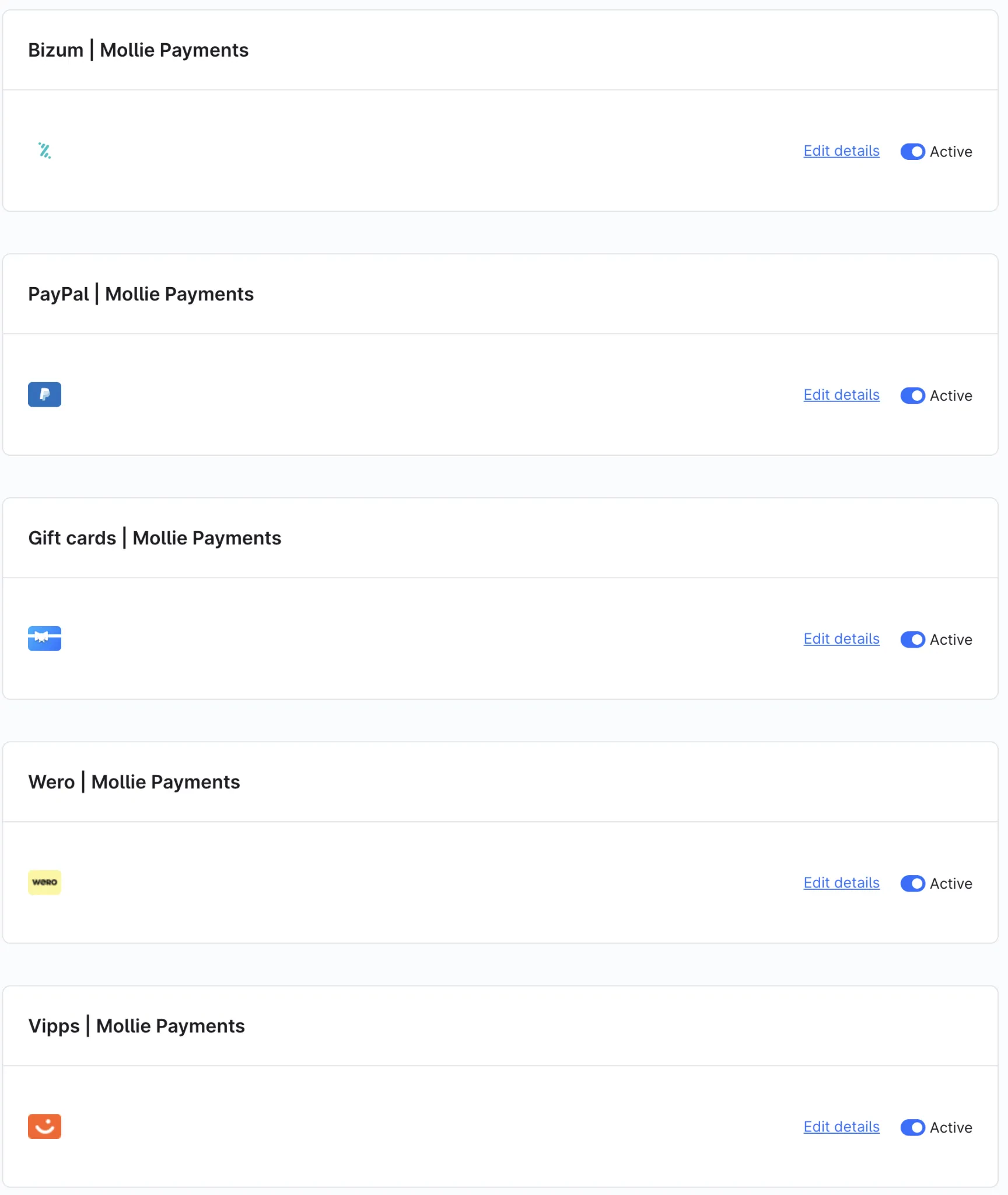Open Edit details for Bizum
Screen dimensions: 1008x1195
pos(841,151)
